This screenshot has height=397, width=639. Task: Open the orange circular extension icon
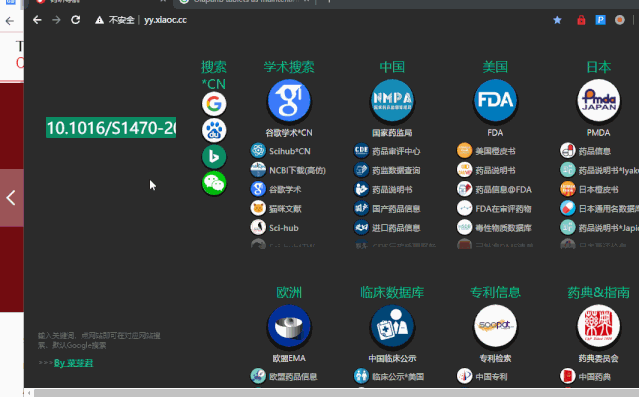619,20
